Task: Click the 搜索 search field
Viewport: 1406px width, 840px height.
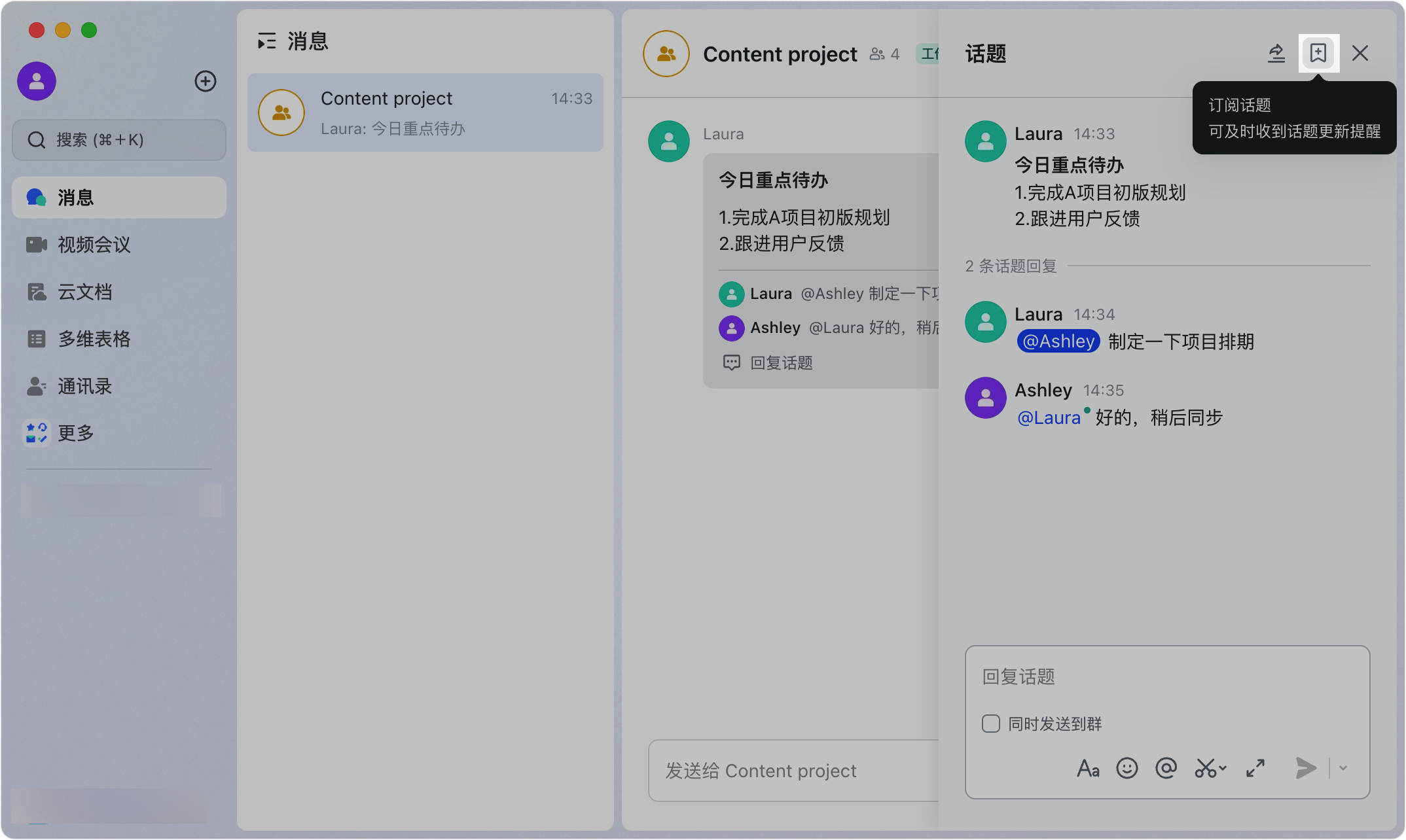Action: (x=119, y=140)
